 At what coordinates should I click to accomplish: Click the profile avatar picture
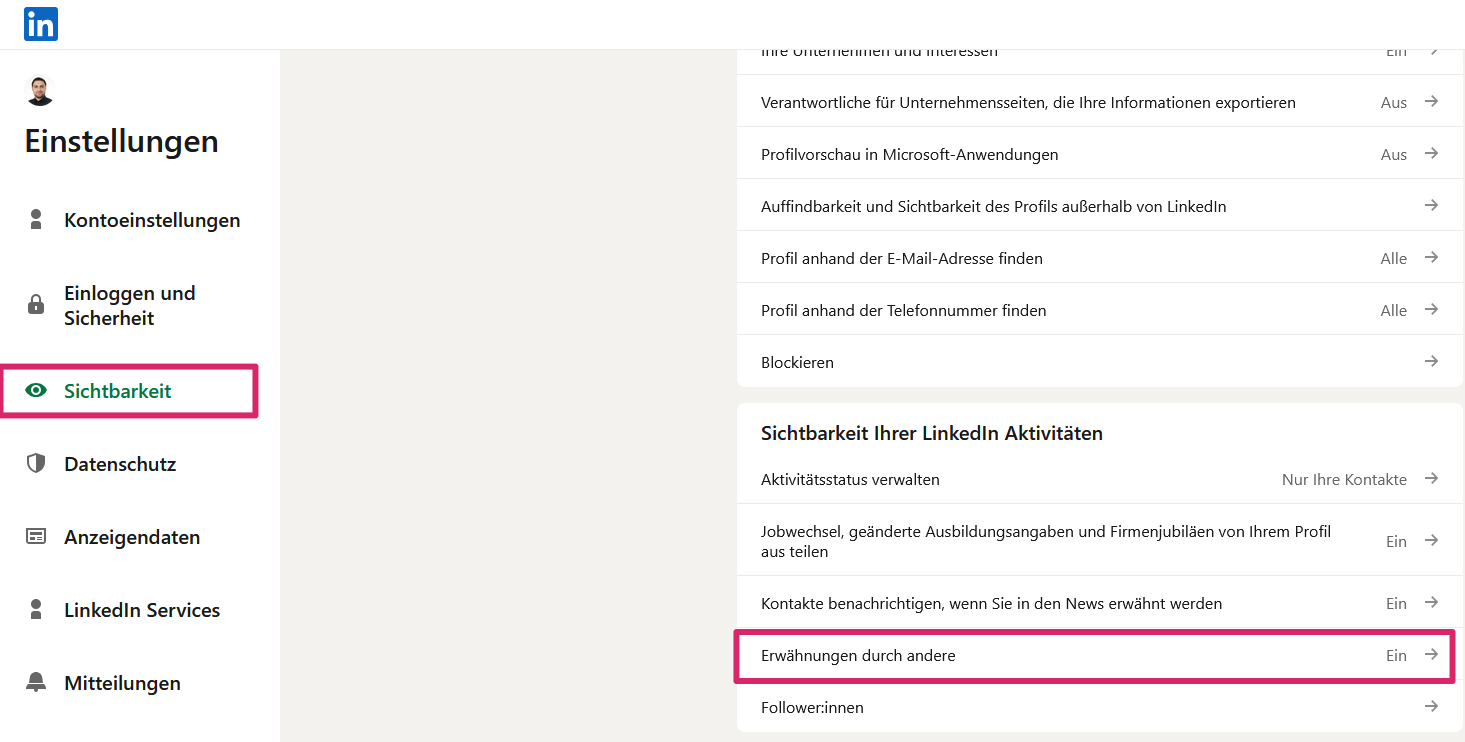[x=39, y=91]
